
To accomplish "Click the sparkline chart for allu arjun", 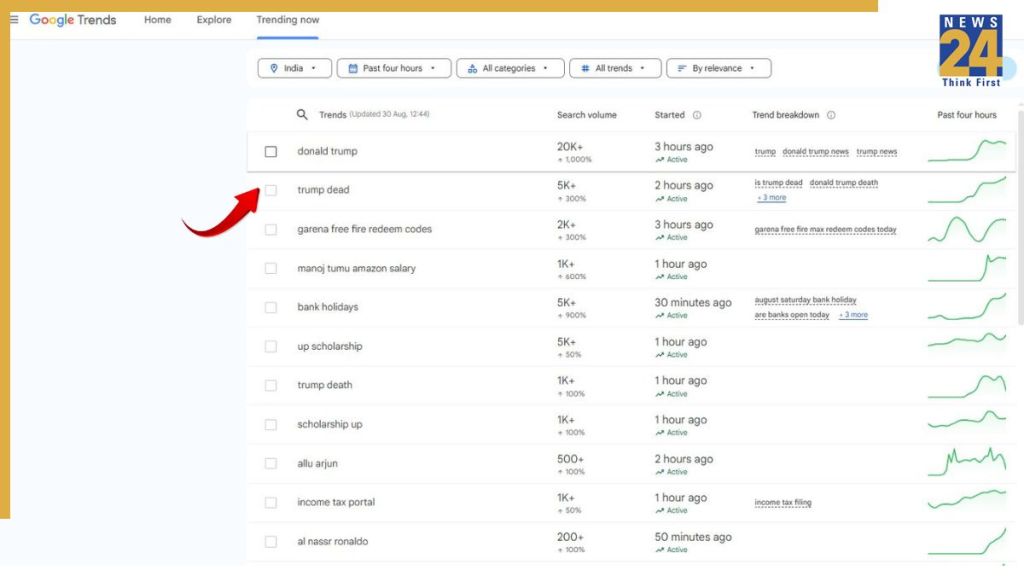I will 966,463.
